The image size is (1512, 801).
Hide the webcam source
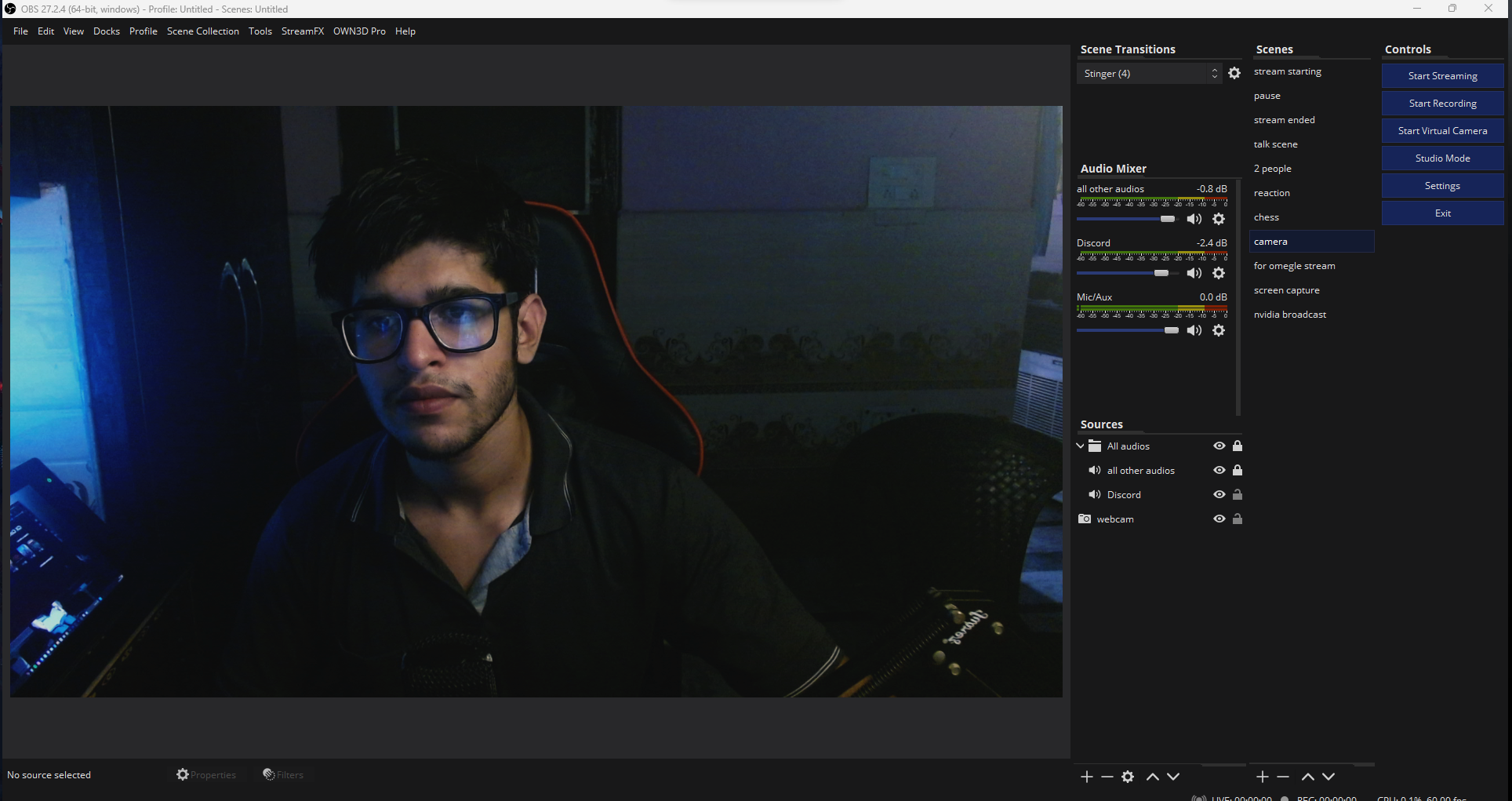click(1219, 519)
